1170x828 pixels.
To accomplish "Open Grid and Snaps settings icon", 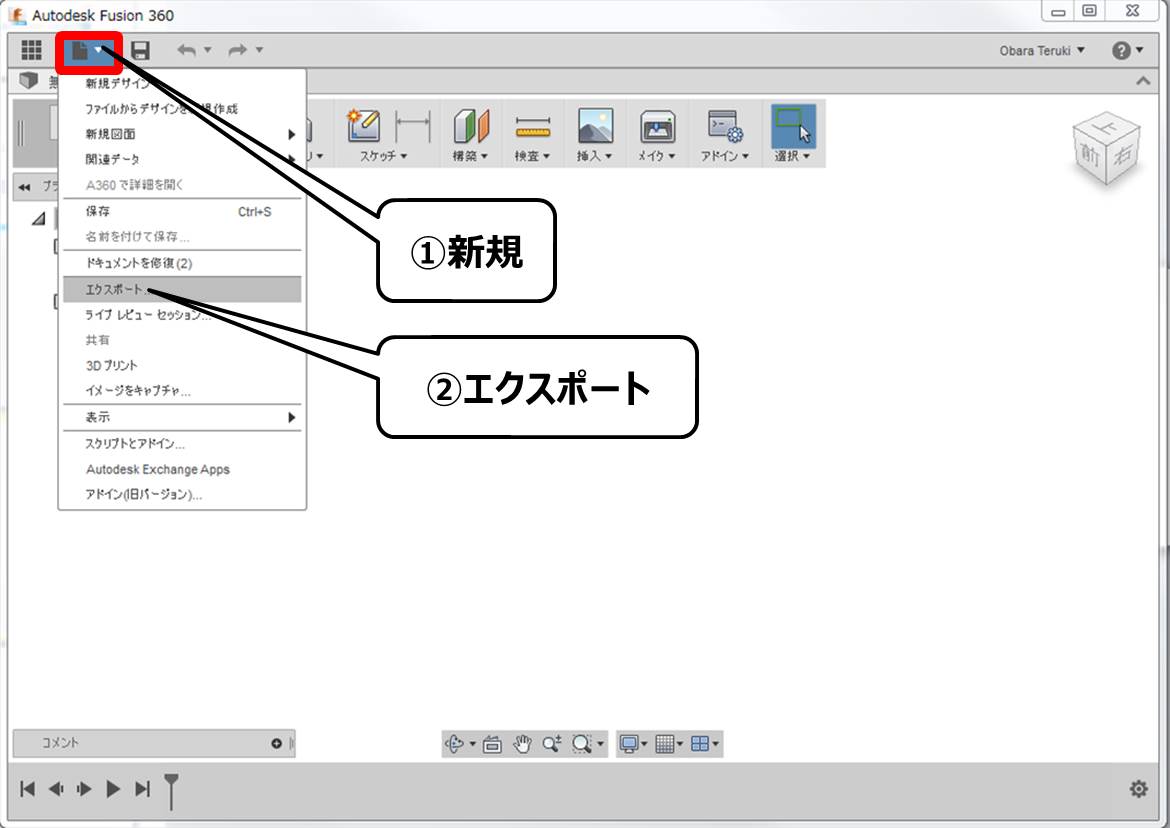I will click(665, 744).
